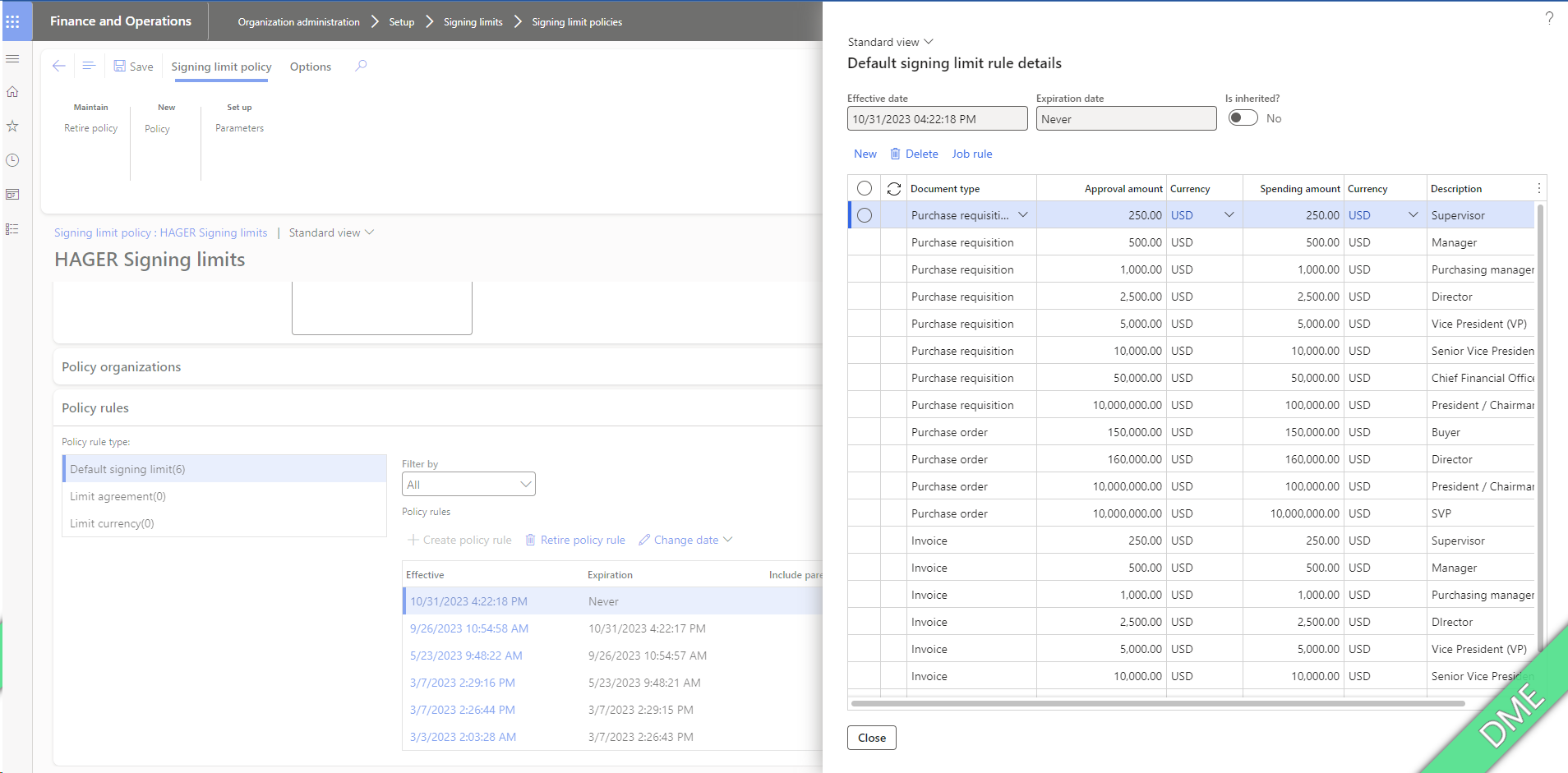Open Recent clock icon in sidebar
1568x773 pixels.
click(12, 160)
